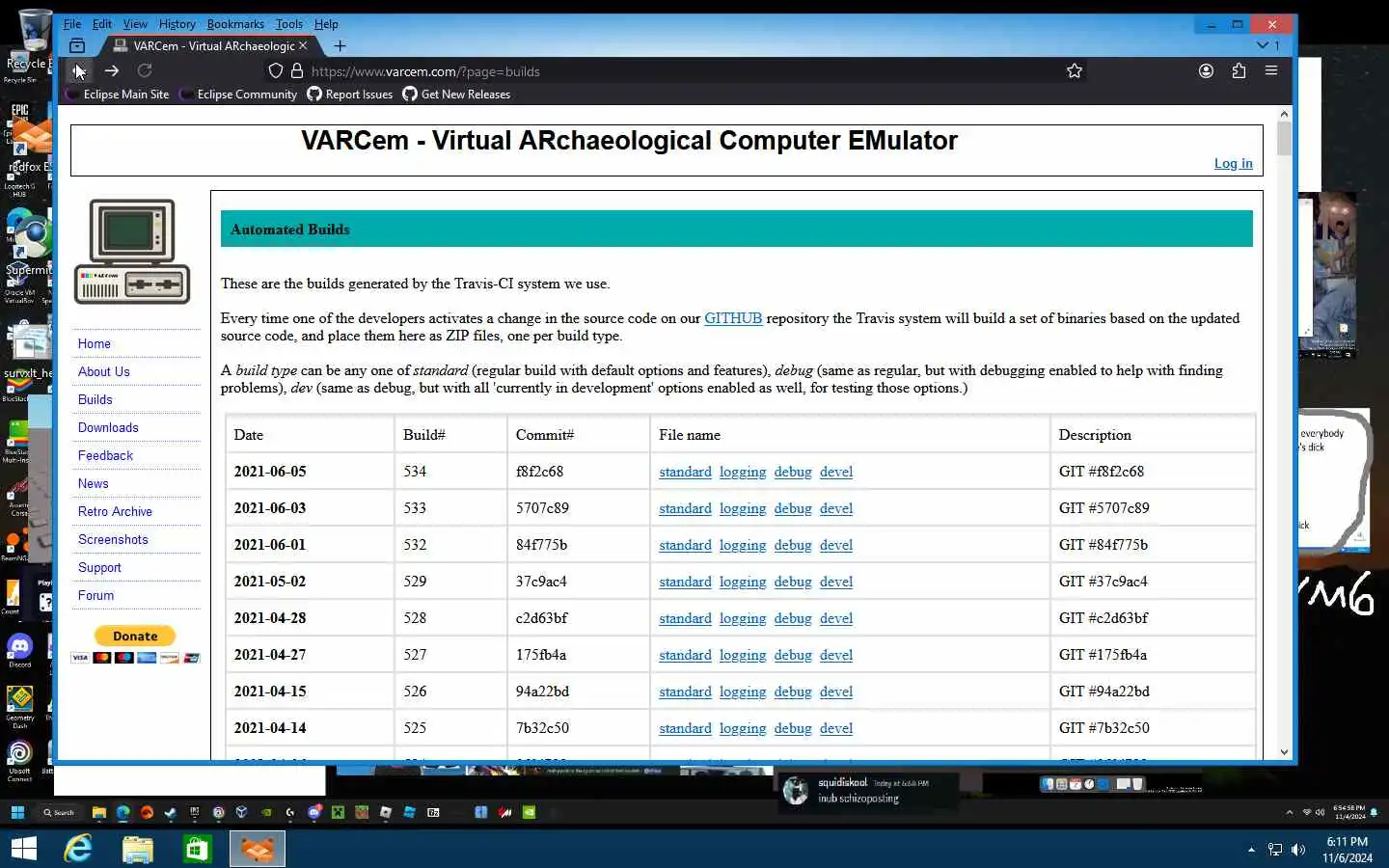Open the Screenshots sidebar link

tap(113, 539)
